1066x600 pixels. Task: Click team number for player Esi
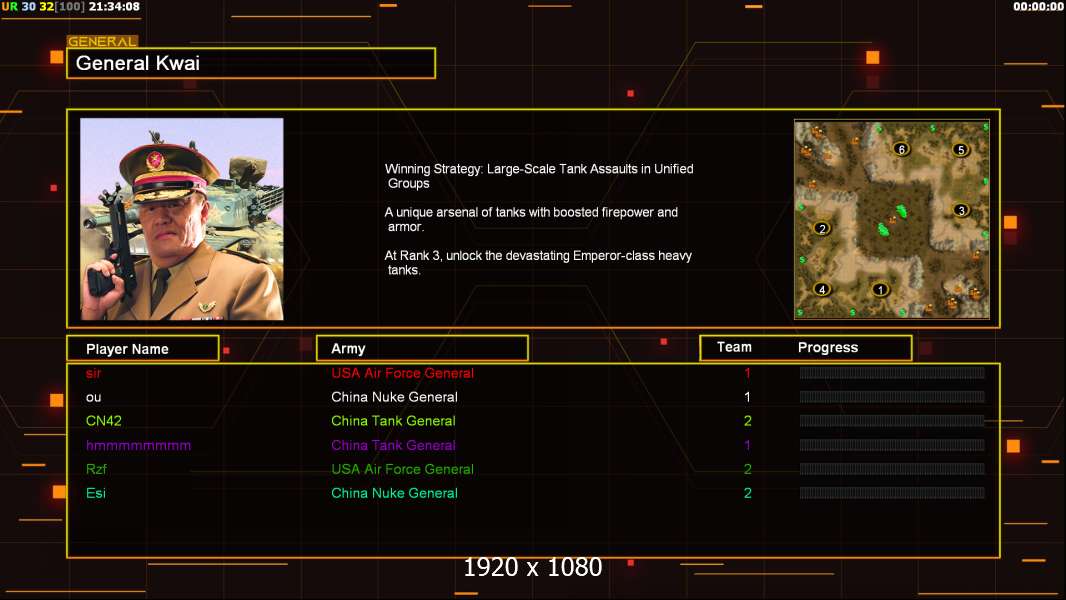(x=747, y=493)
